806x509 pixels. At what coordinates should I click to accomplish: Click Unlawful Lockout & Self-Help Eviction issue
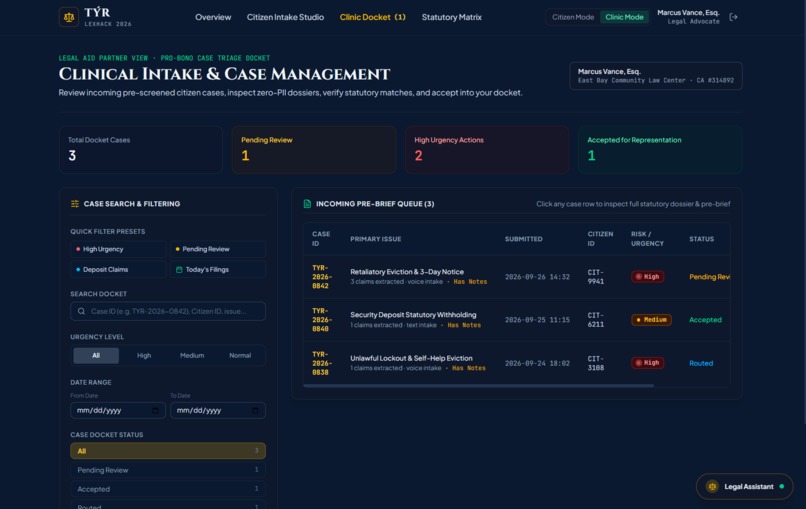point(411,358)
